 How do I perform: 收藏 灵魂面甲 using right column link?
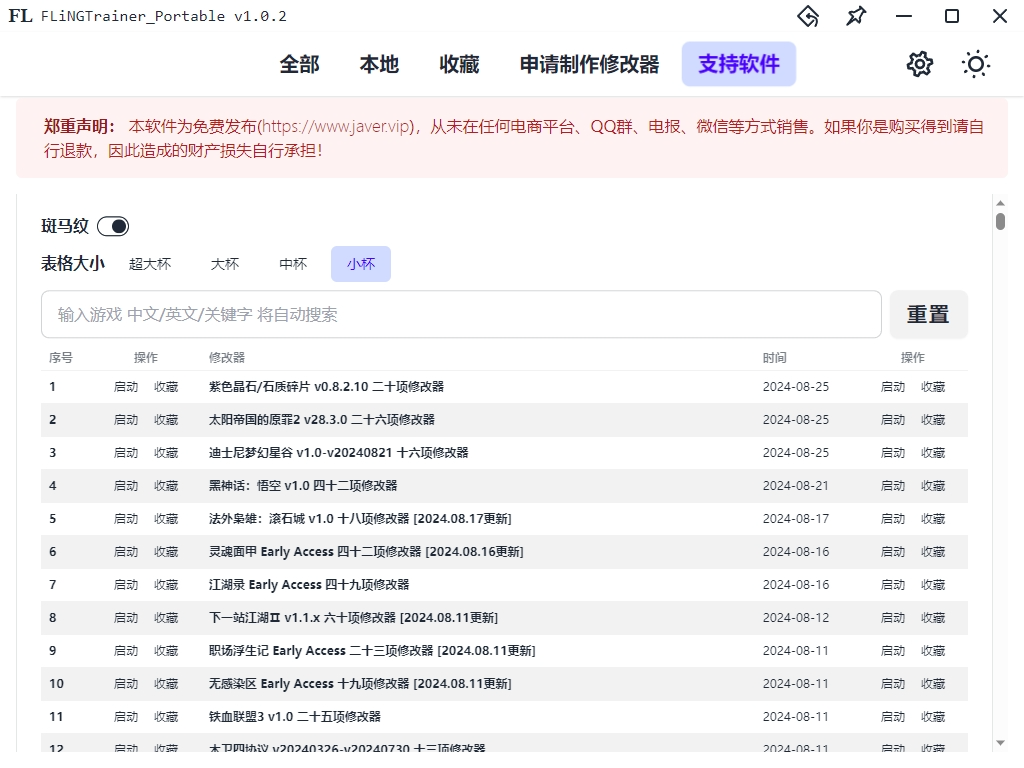[x=933, y=551]
